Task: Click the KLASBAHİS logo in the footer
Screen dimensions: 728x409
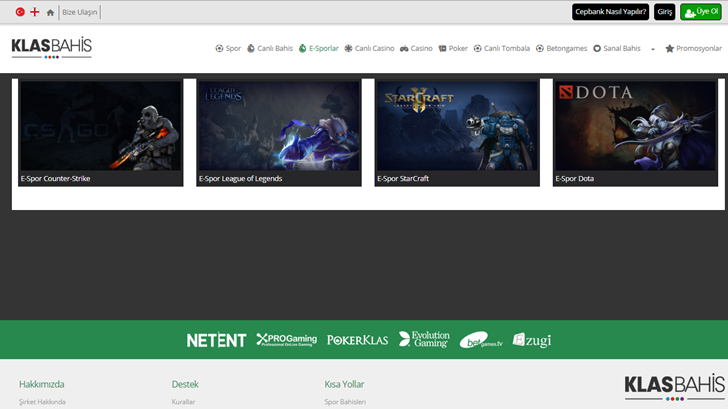Action: coord(675,388)
